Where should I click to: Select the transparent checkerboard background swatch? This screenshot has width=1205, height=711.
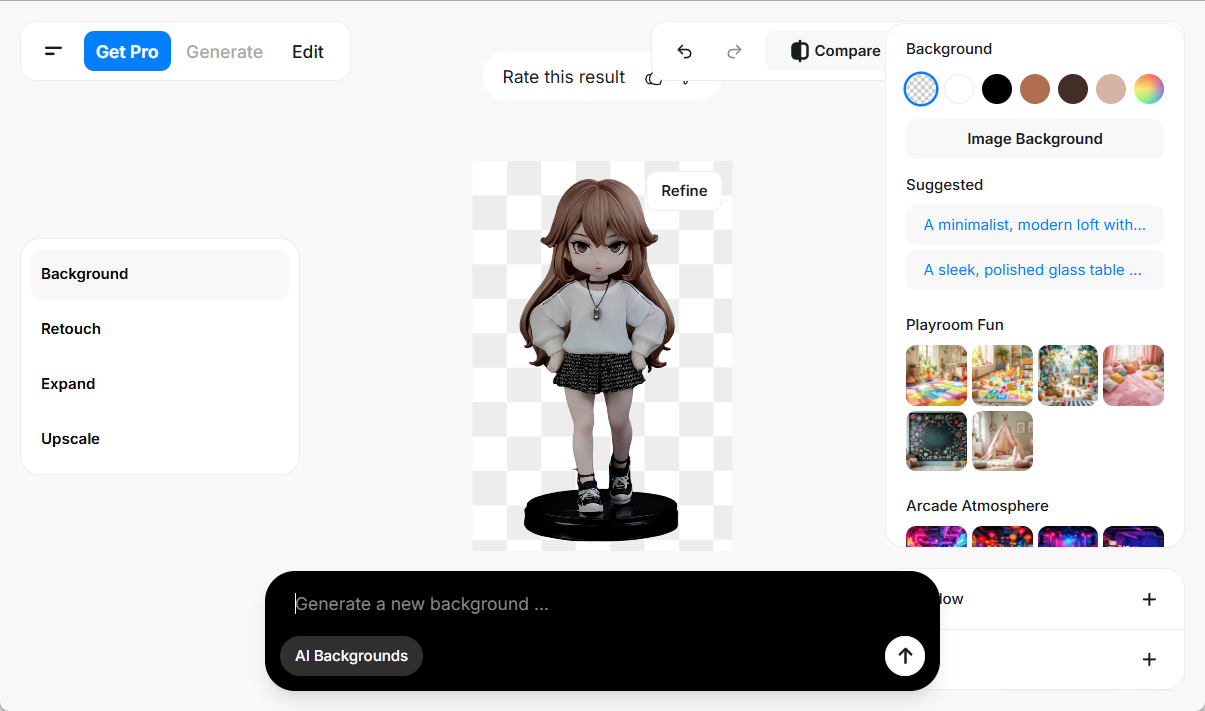point(920,89)
